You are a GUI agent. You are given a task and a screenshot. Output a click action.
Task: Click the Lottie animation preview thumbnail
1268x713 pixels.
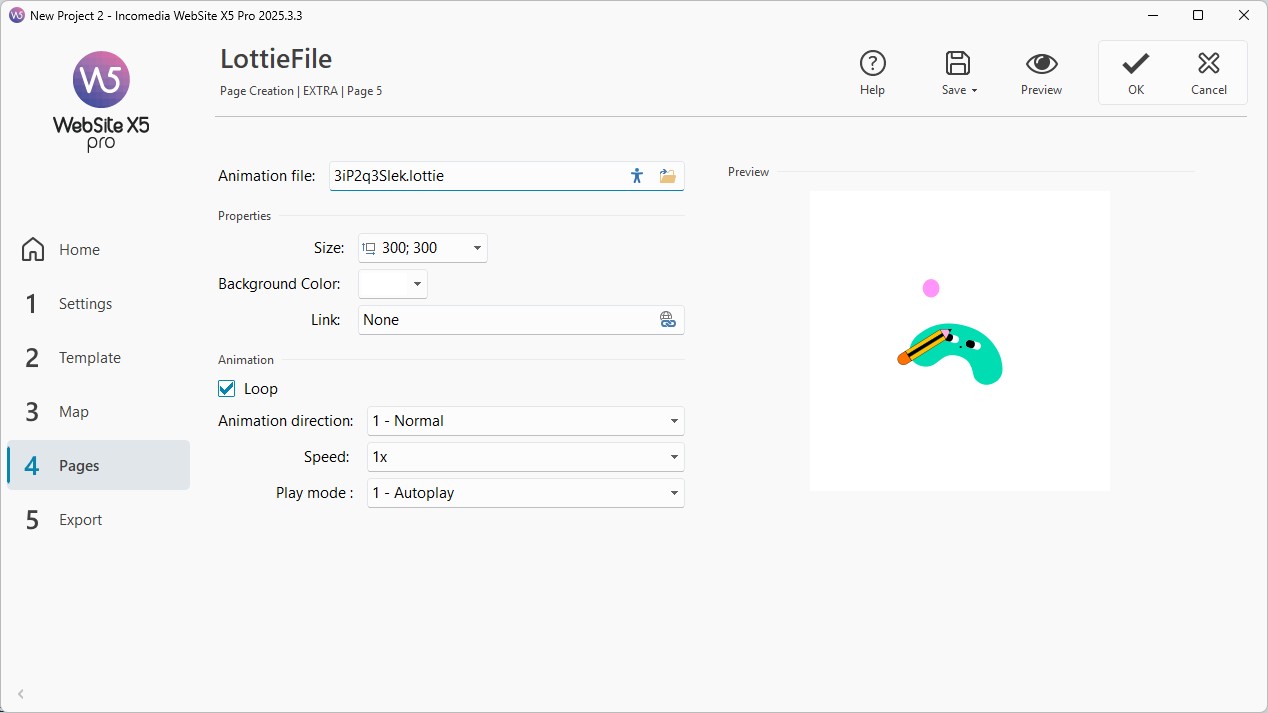pos(960,341)
